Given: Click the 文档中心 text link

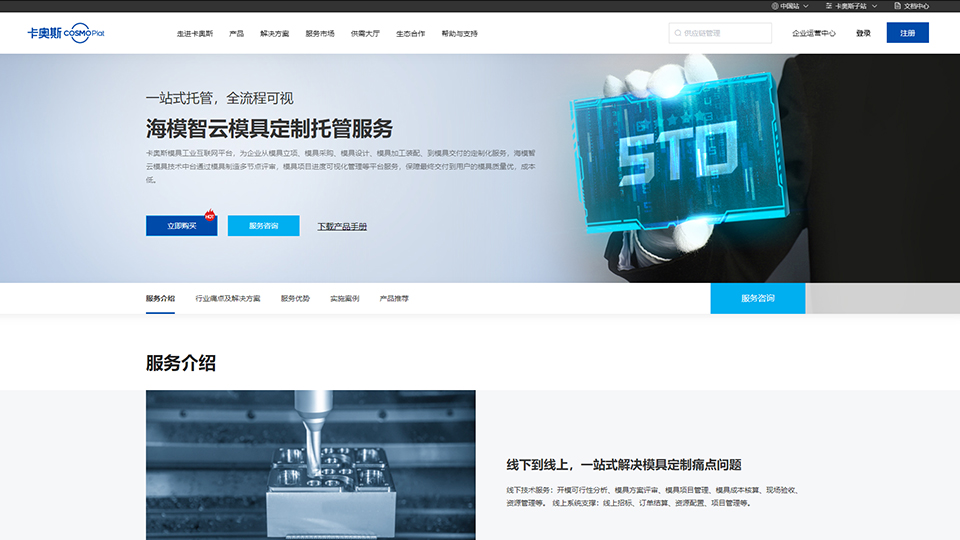Looking at the screenshot, I should 917,6.
